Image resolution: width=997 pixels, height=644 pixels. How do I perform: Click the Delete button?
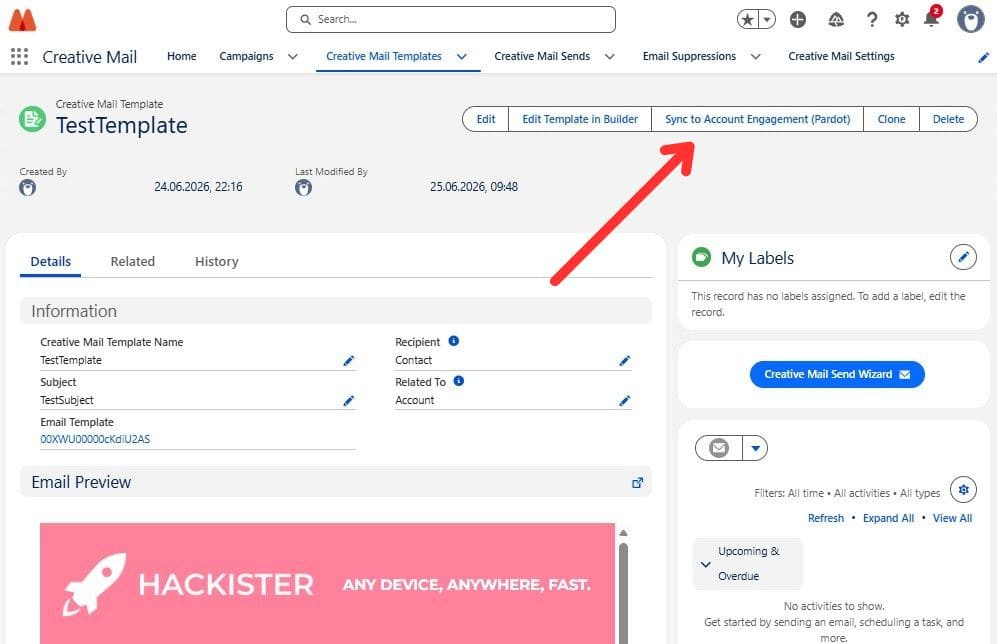point(948,119)
